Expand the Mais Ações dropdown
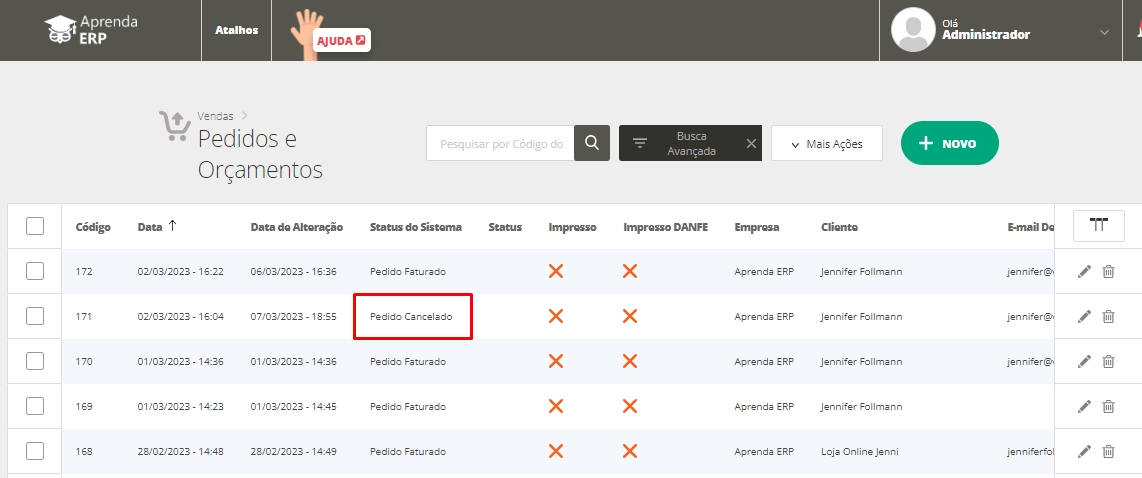 [x=826, y=143]
